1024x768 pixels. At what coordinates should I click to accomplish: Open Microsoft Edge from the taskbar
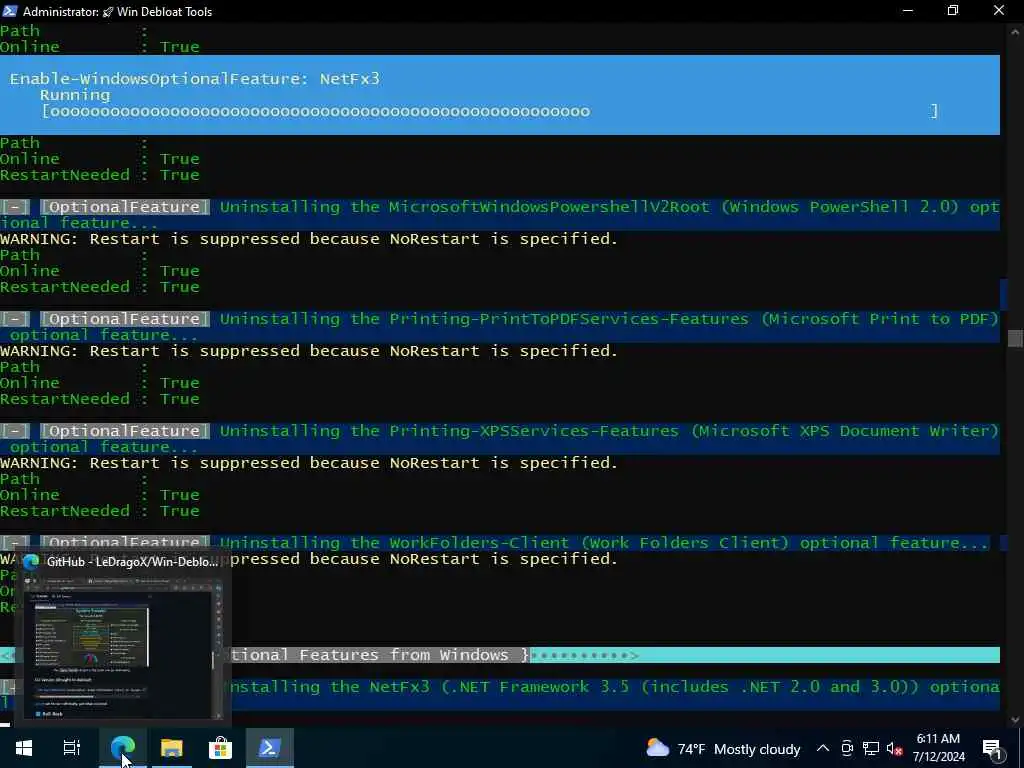[x=123, y=748]
